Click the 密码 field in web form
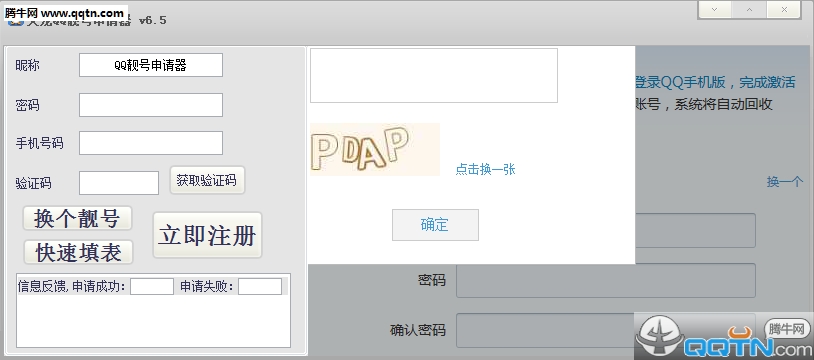Viewport: 814px width, 360px height. [606, 281]
